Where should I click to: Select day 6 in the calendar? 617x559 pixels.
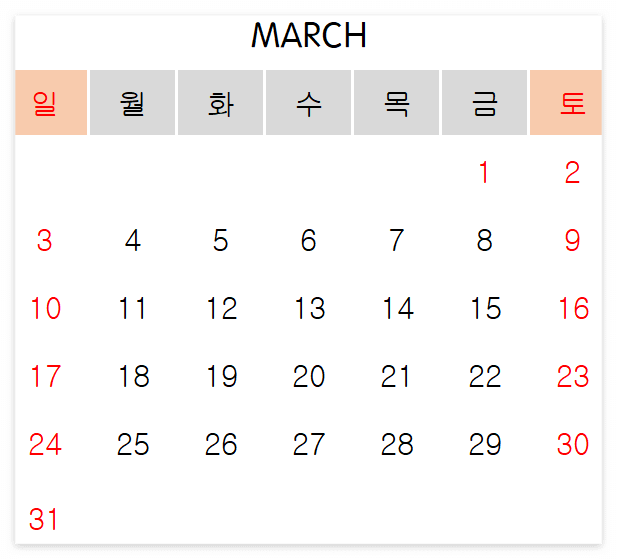[308, 240]
